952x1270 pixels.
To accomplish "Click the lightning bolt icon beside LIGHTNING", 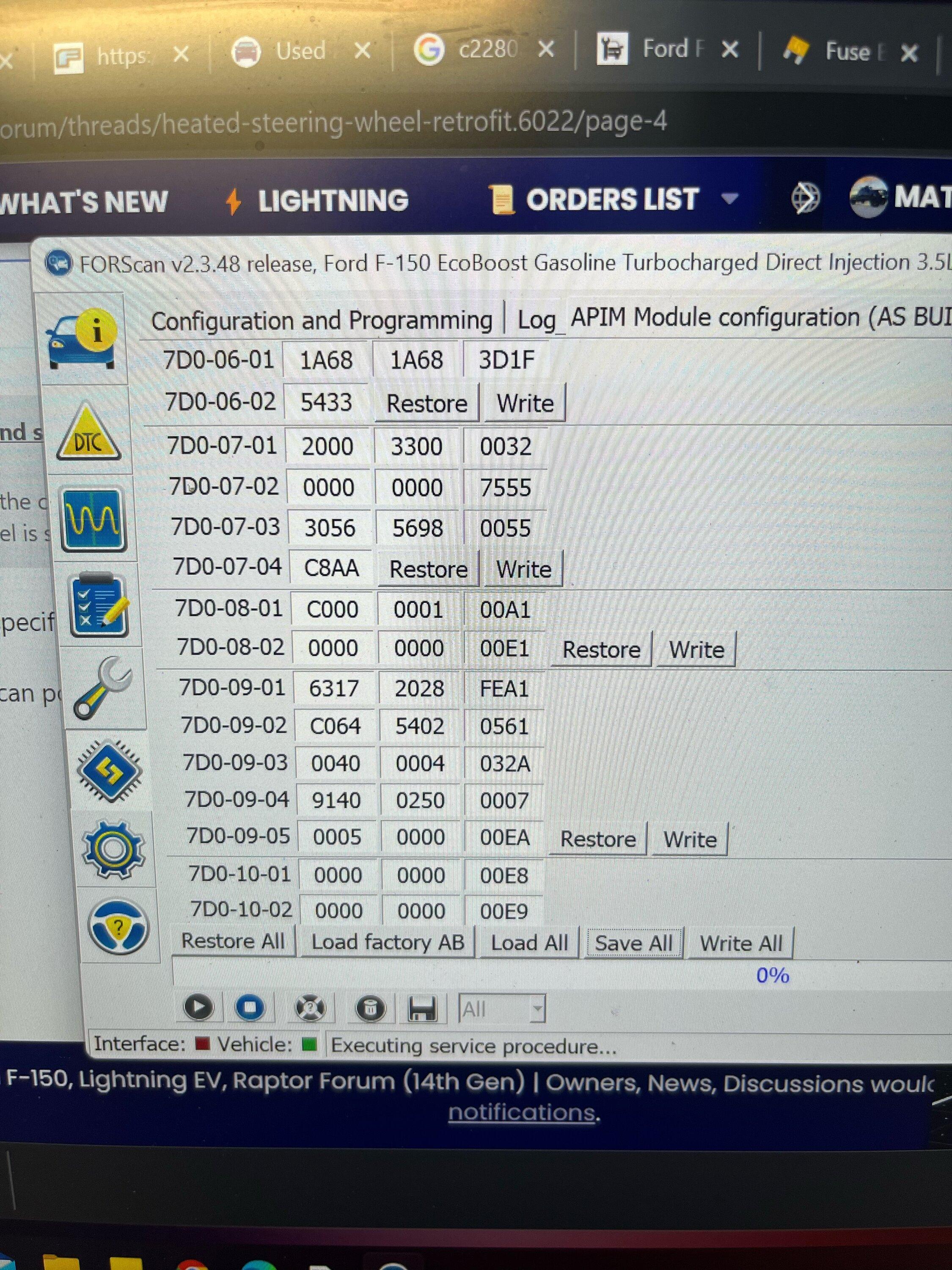I will point(233,202).
